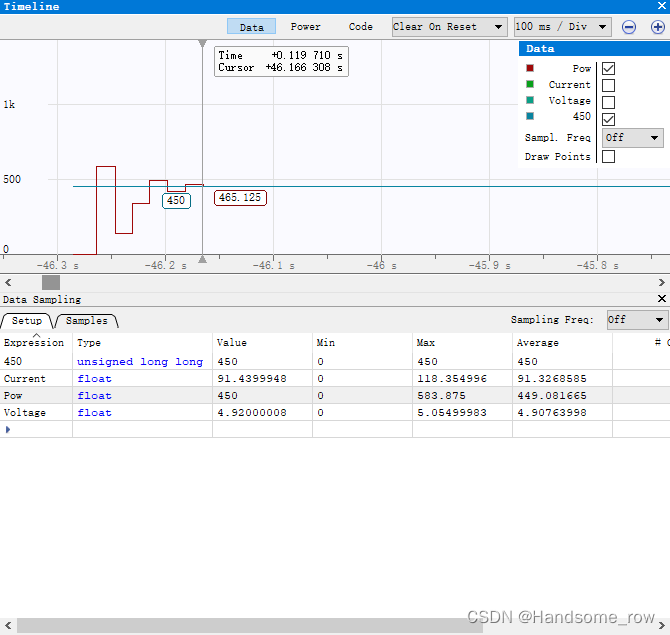Click the unsigned long long type cell
The width and height of the screenshot is (670, 635).
point(142,362)
